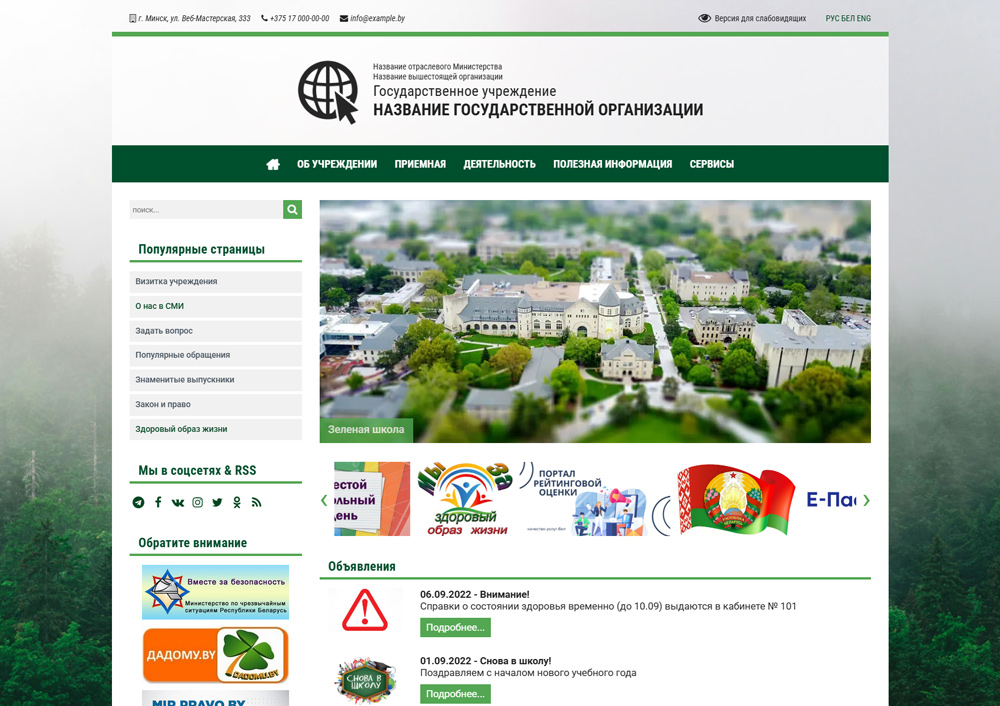Image resolution: width=1000 pixels, height=706 pixels.
Task: Toggle the visually impaired version (eye icon)
Action: 704,18
